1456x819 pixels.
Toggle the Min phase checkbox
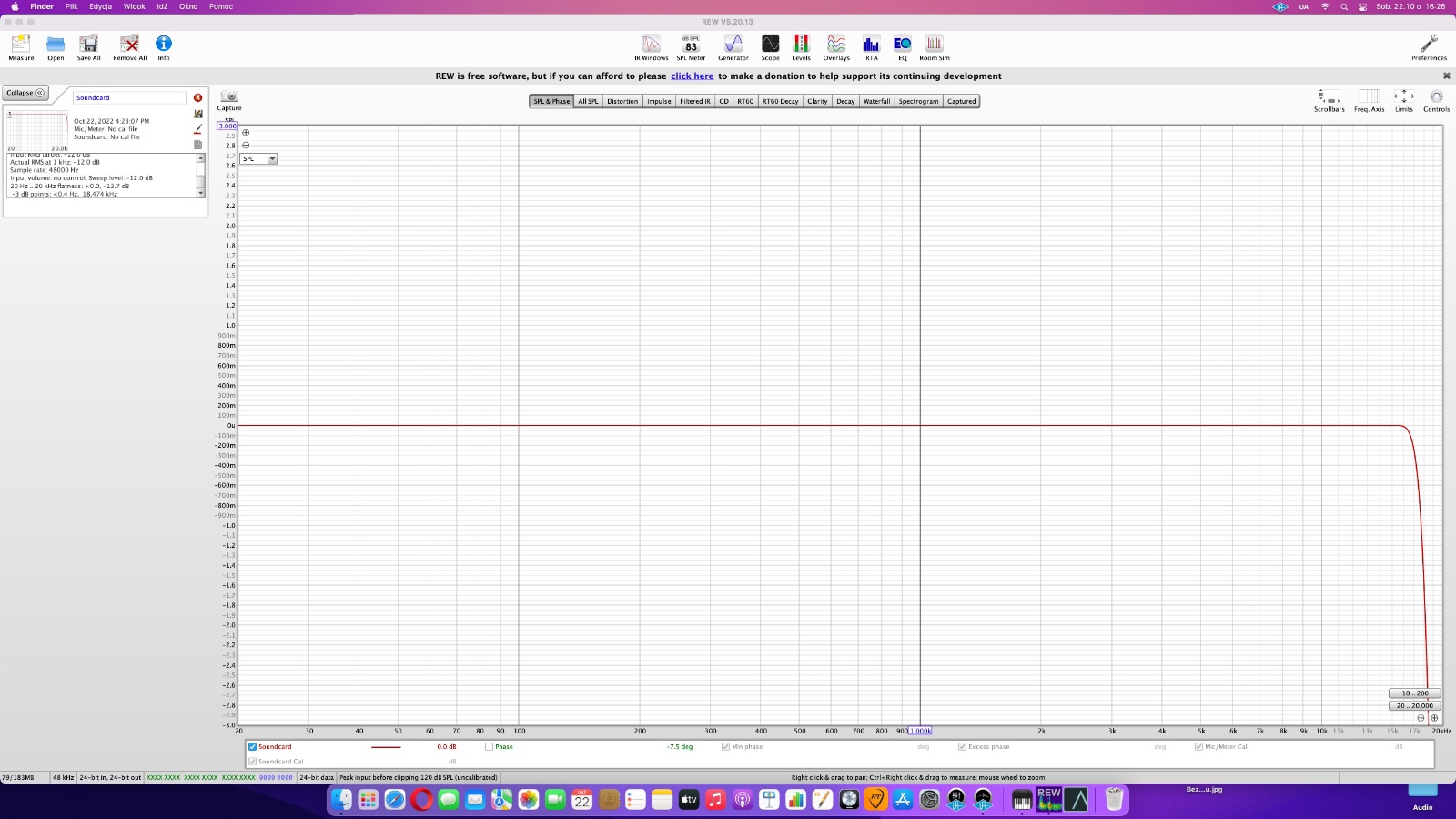[725, 746]
